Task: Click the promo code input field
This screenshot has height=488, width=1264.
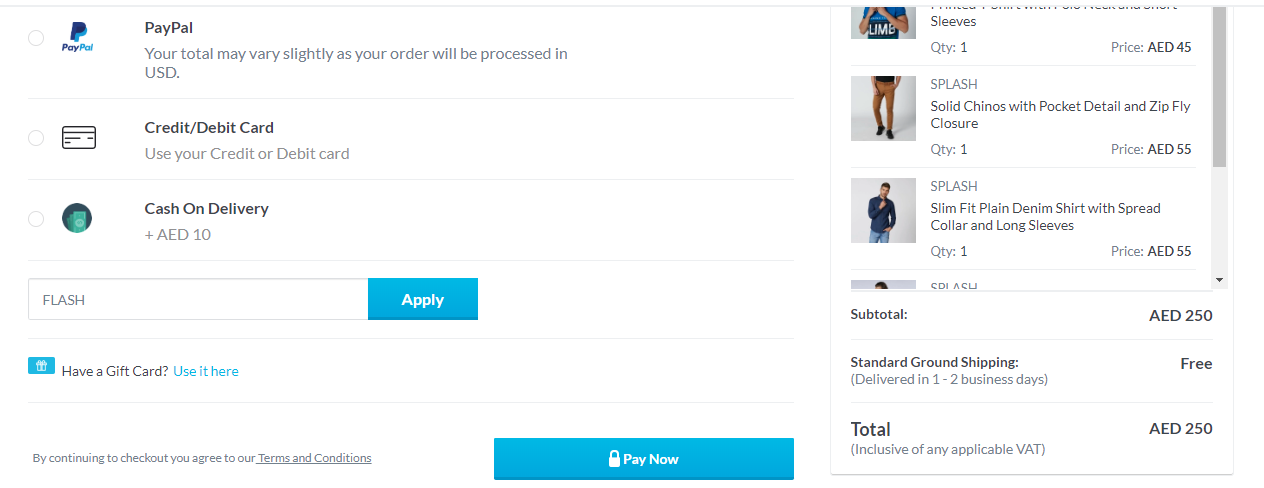Action: [x=198, y=299]
